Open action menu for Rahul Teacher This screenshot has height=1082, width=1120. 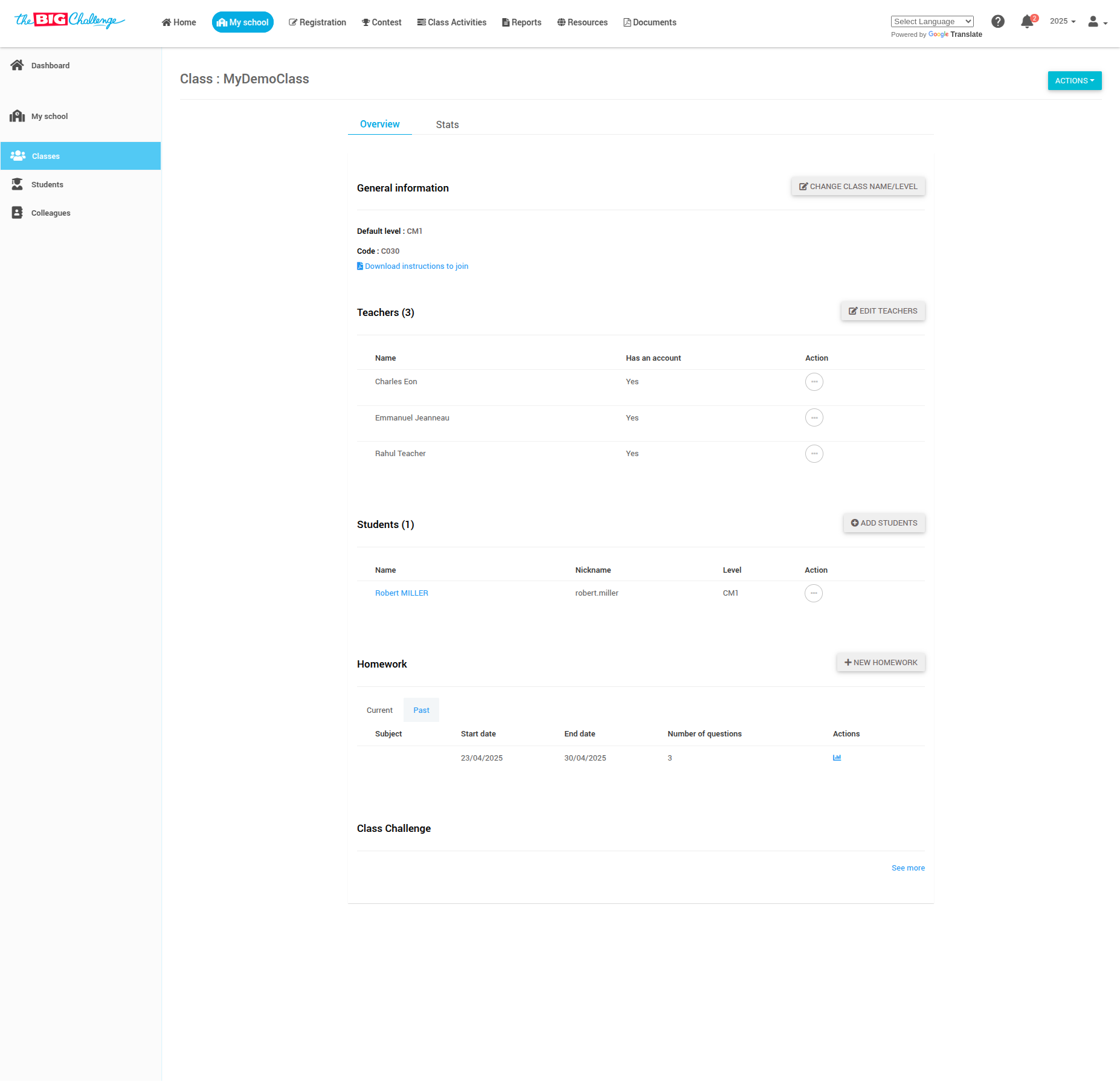point(814,454)
